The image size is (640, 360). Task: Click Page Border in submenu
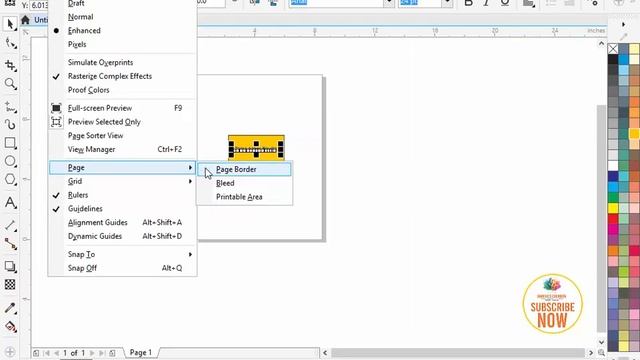[x=244, y=169]
